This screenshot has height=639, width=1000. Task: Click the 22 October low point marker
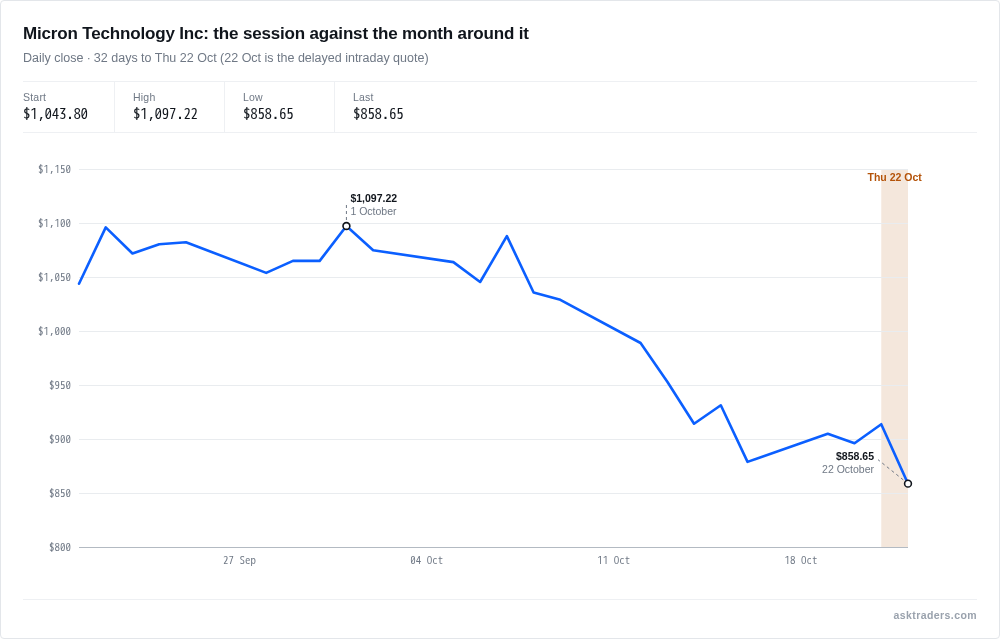908,483
